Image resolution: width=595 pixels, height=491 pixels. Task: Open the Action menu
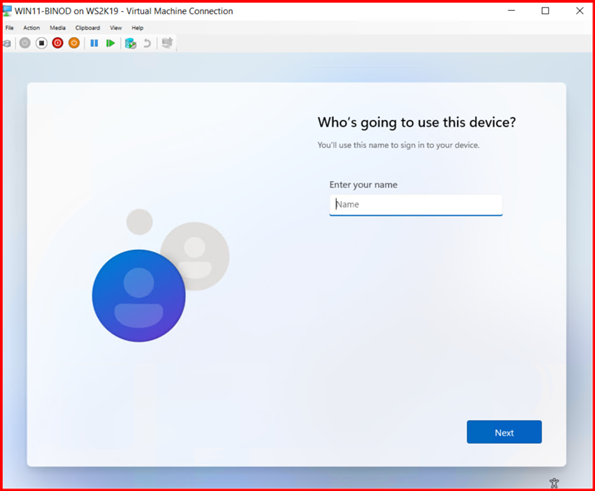coord(31,28)
